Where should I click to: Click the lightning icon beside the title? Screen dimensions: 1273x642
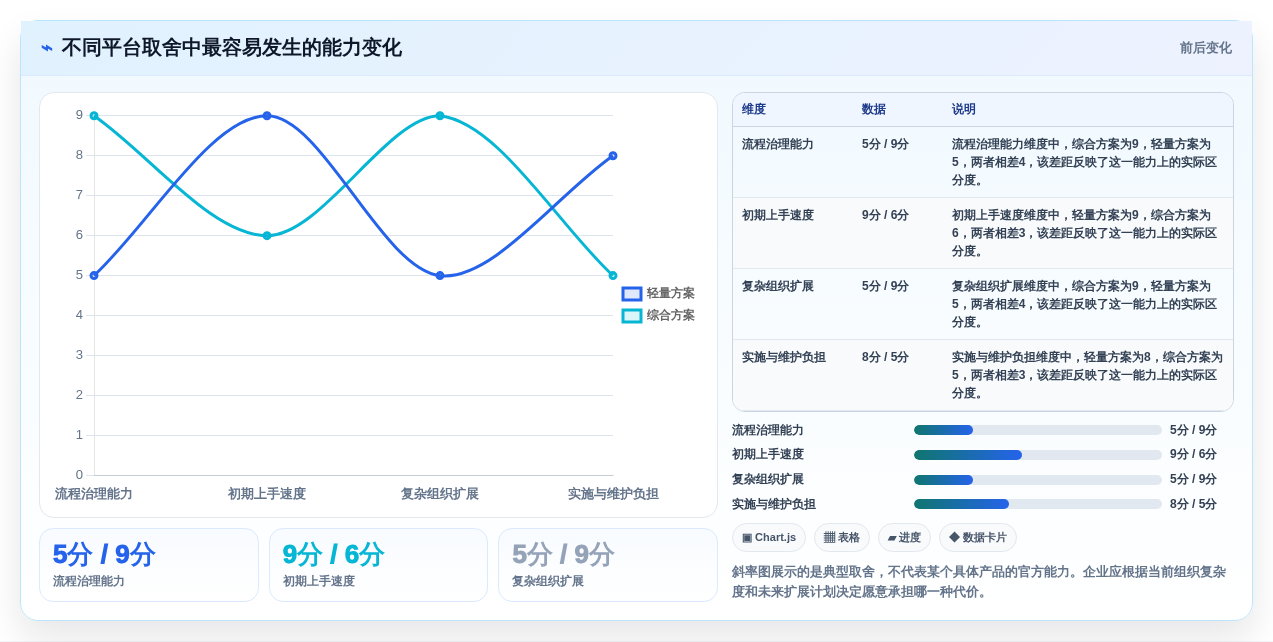click(x=47, y=48)
